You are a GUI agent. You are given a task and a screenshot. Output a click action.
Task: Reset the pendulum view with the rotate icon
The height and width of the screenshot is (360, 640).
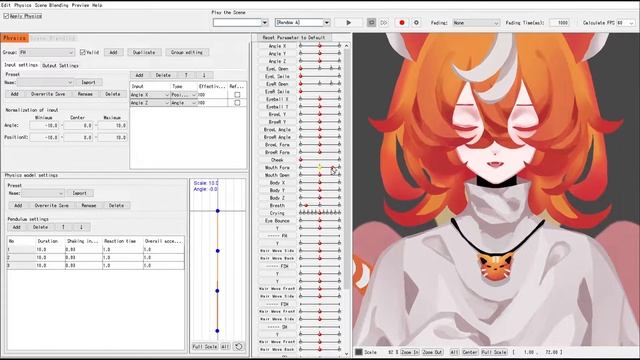pyautogui.click(x=239, y=347)
